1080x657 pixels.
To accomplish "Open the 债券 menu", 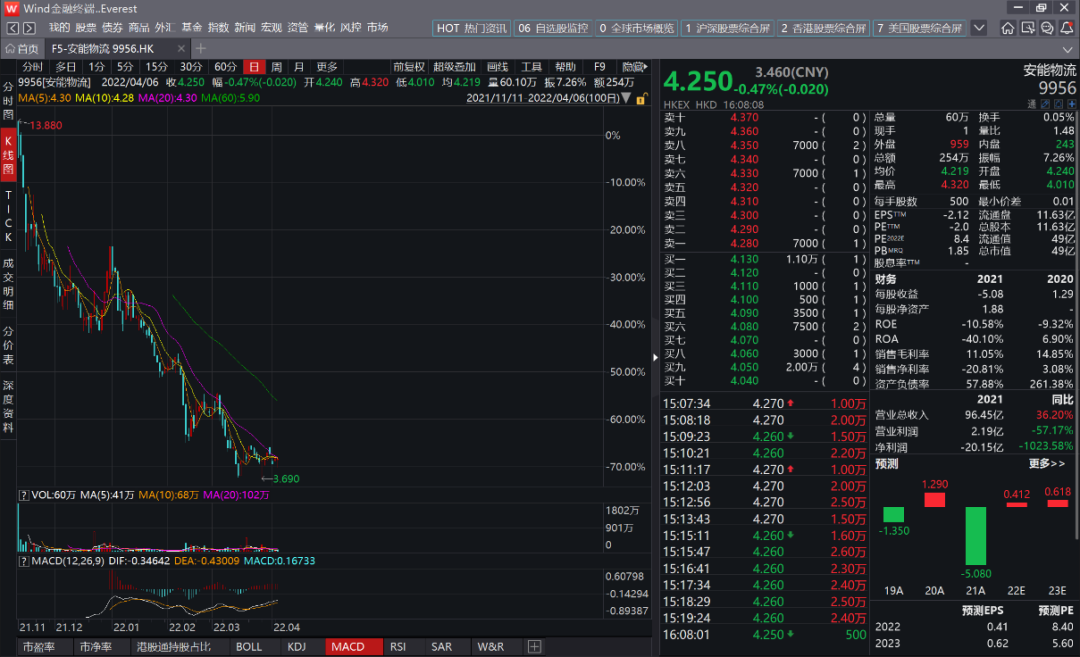I will point(112,28).
